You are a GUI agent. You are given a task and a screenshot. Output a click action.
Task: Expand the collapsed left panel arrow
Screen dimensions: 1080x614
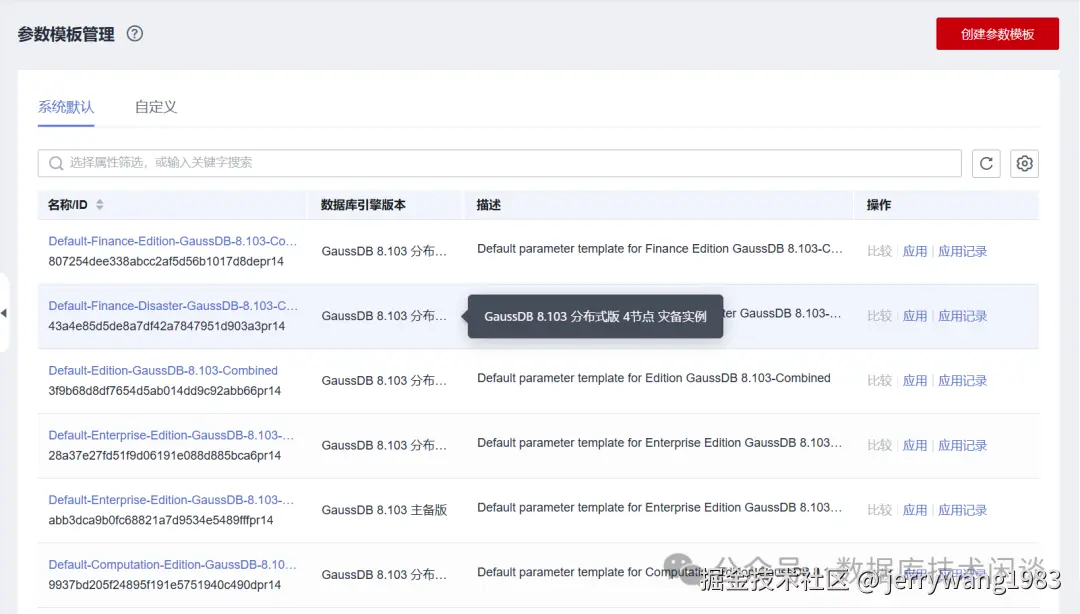click(x=5, y=313)
